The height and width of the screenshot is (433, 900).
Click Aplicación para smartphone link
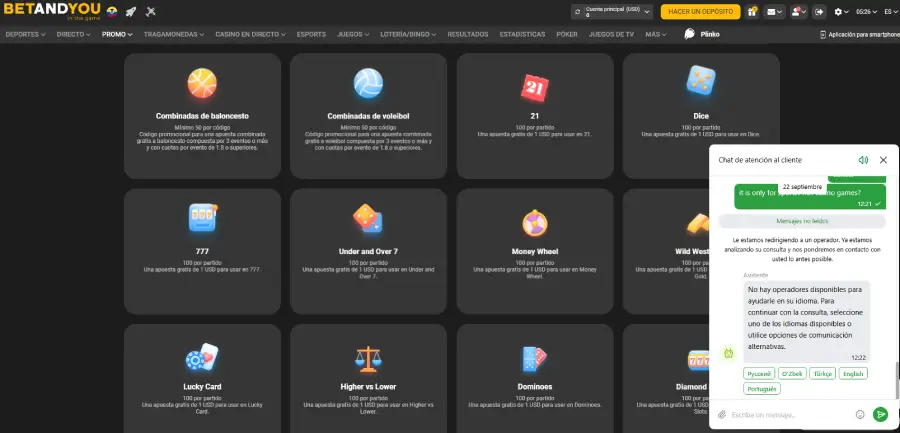(860, 34)
